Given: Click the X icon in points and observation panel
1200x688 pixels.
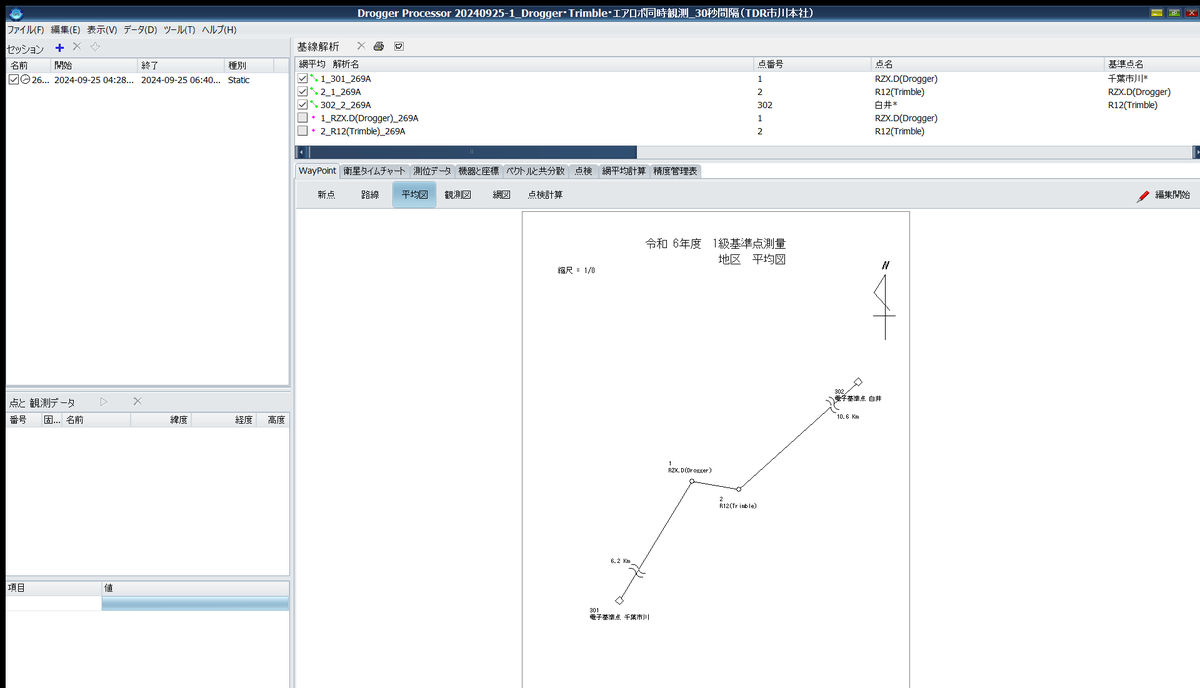Looking at the screenshot, I should click(137, 402).
